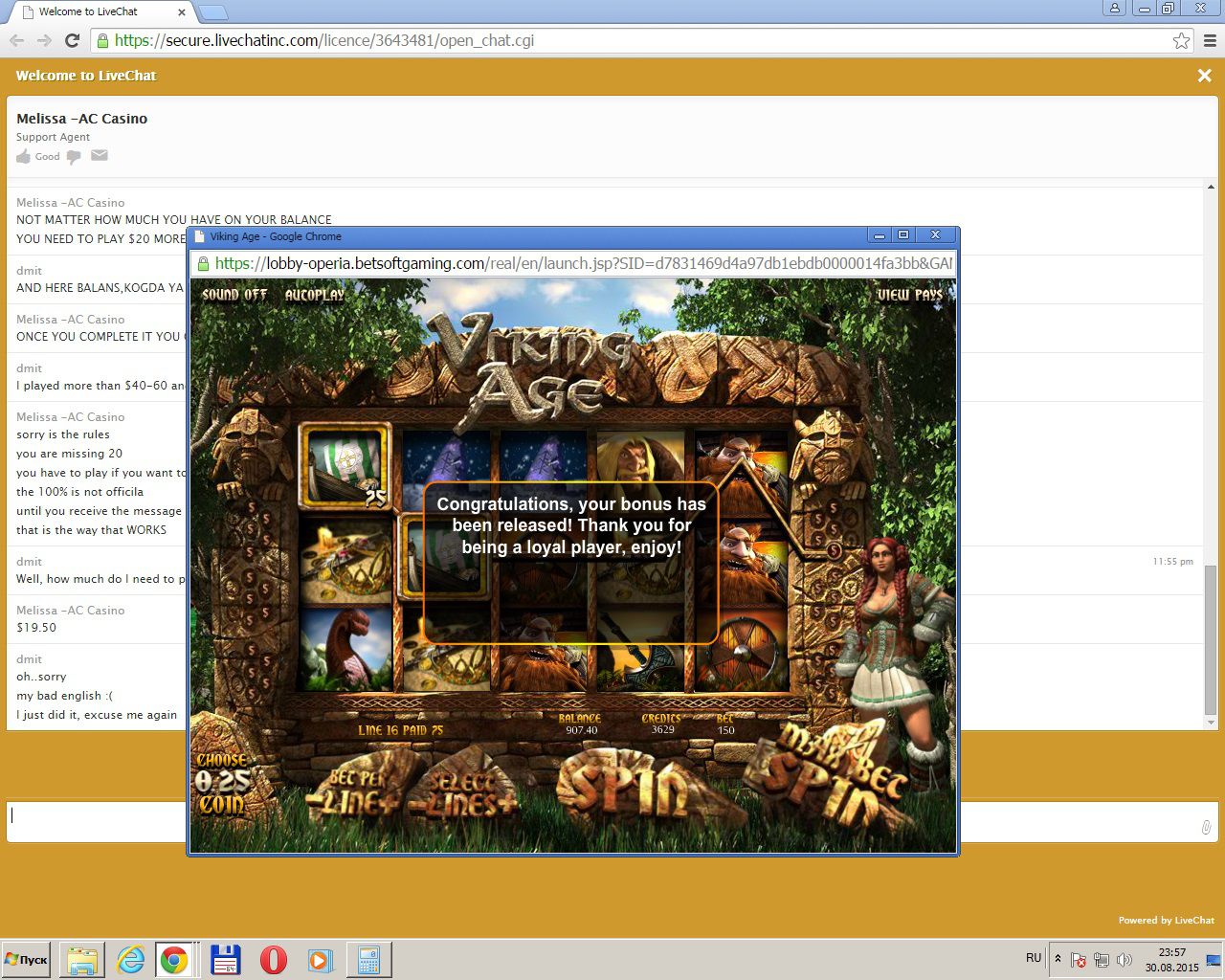Open Calculator from the taskbar
Image resolution: width=1225 pixels, height=980 pixels.
pos(368,960)
